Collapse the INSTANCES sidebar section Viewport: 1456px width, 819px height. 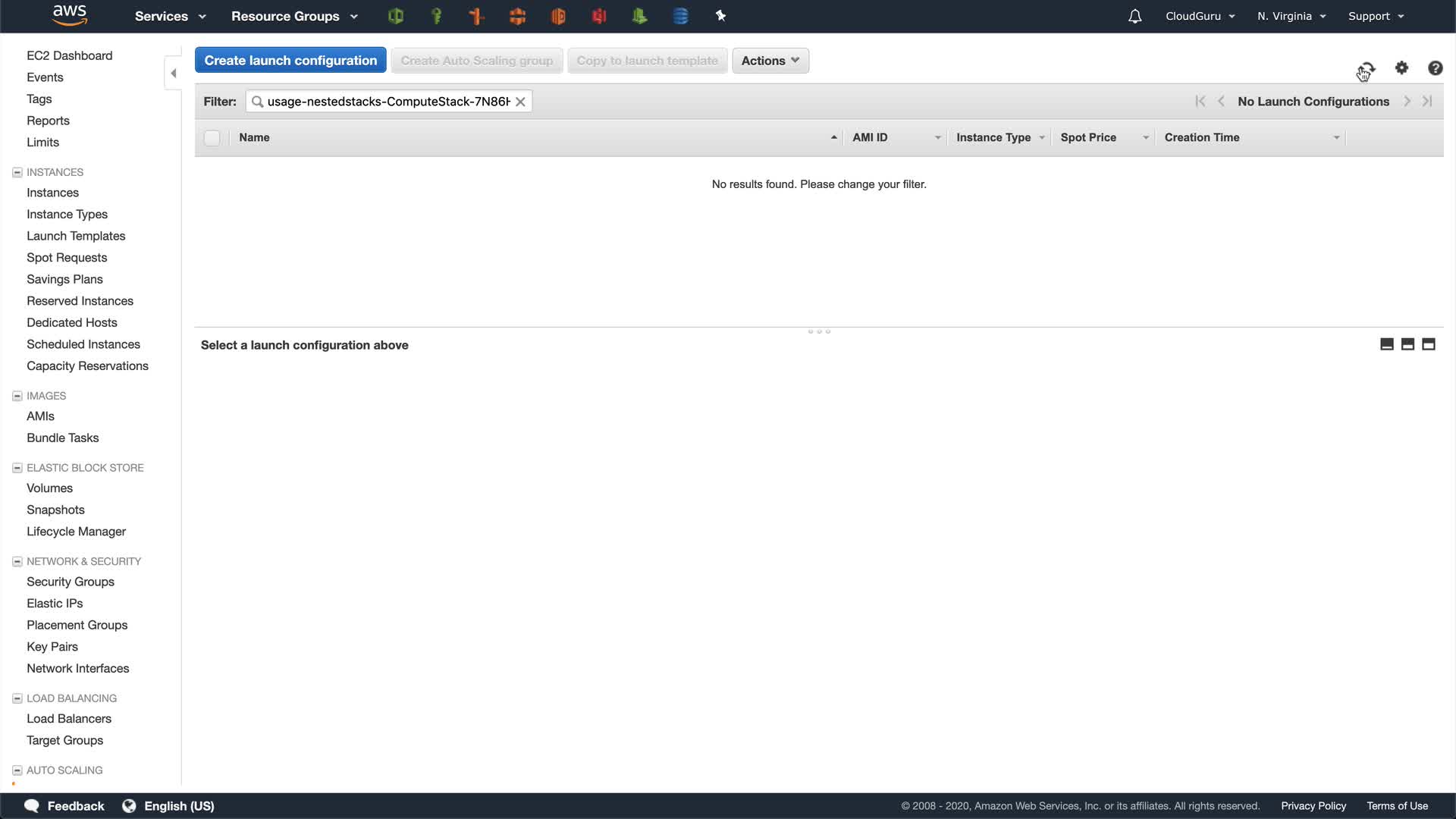tap(17, 172)
